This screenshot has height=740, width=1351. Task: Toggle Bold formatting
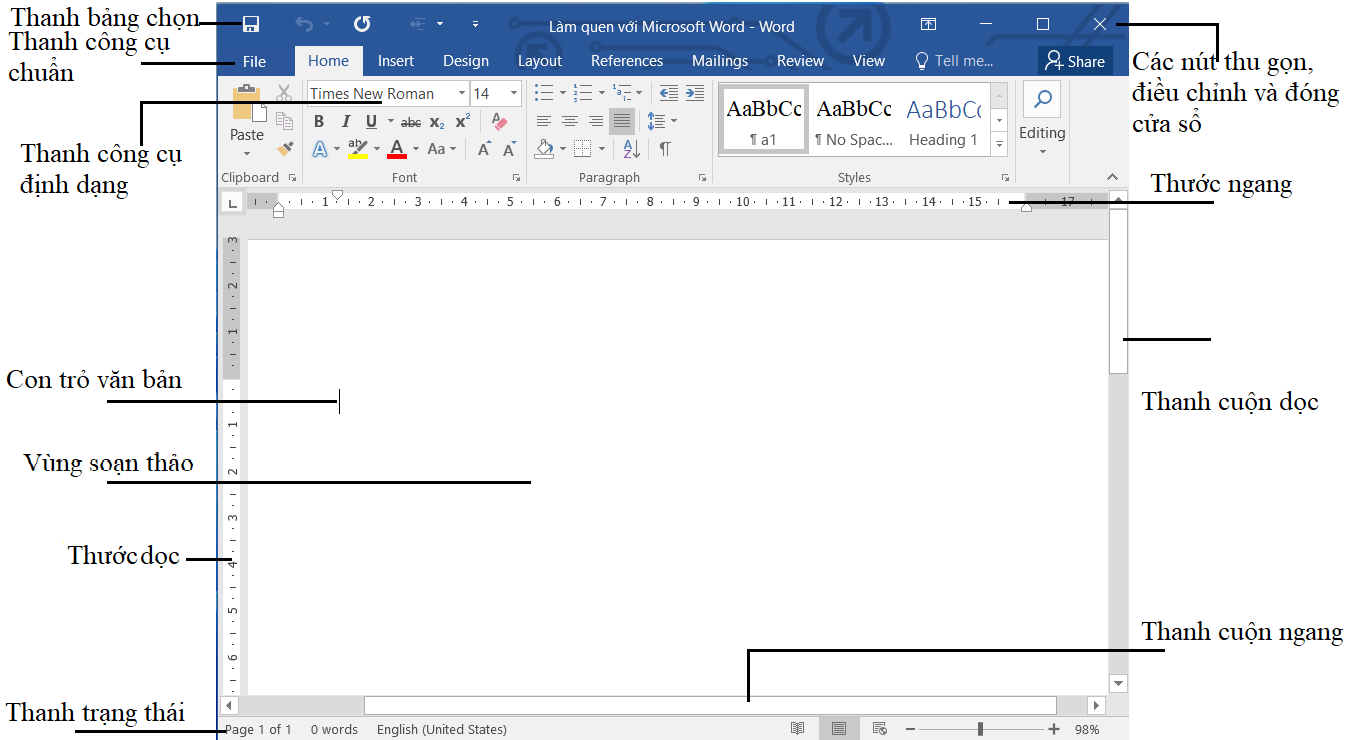pyautogui.click(x=319, y=121)
